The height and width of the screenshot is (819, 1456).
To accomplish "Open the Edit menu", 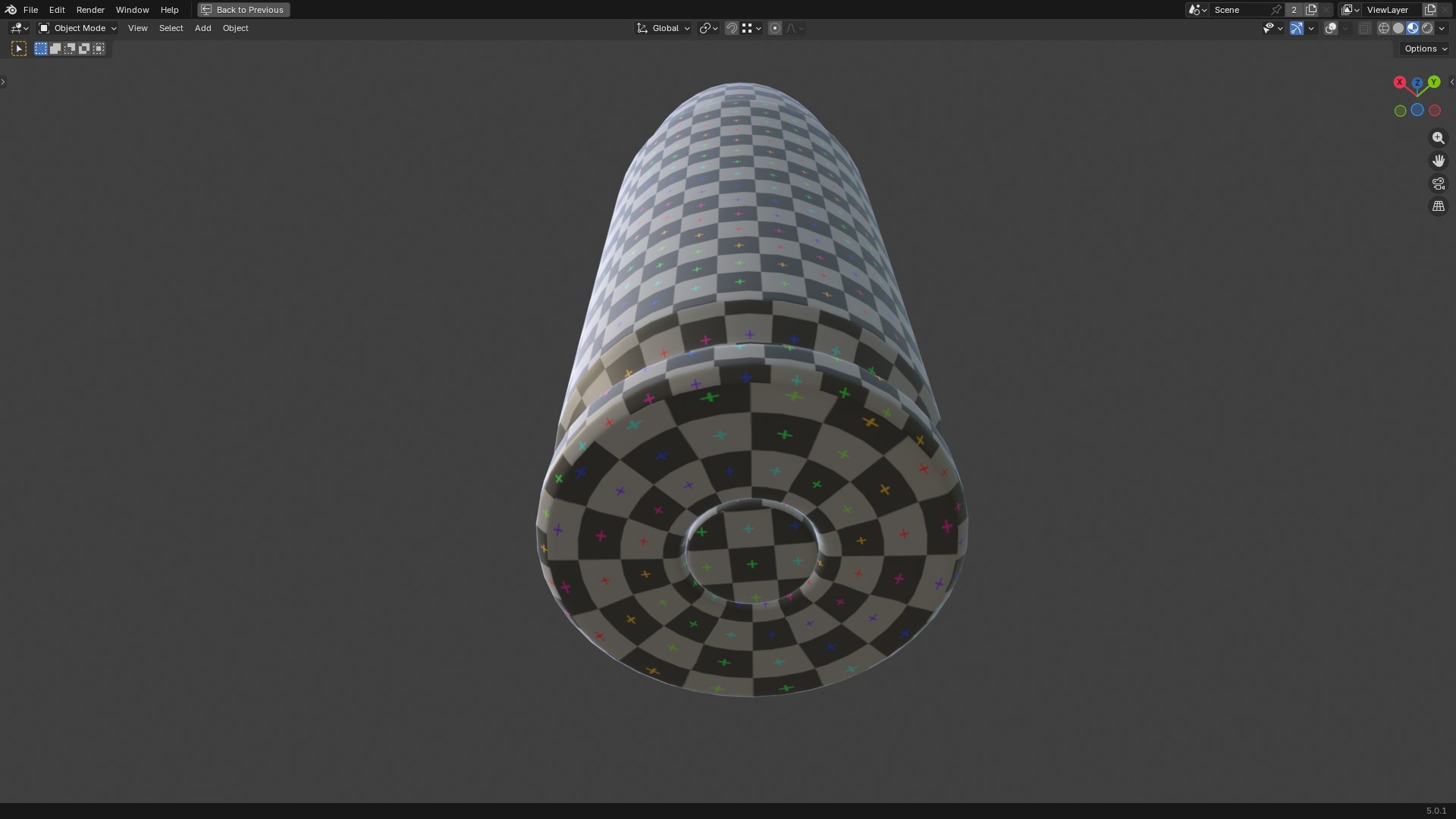I will (x=57, y=10).
